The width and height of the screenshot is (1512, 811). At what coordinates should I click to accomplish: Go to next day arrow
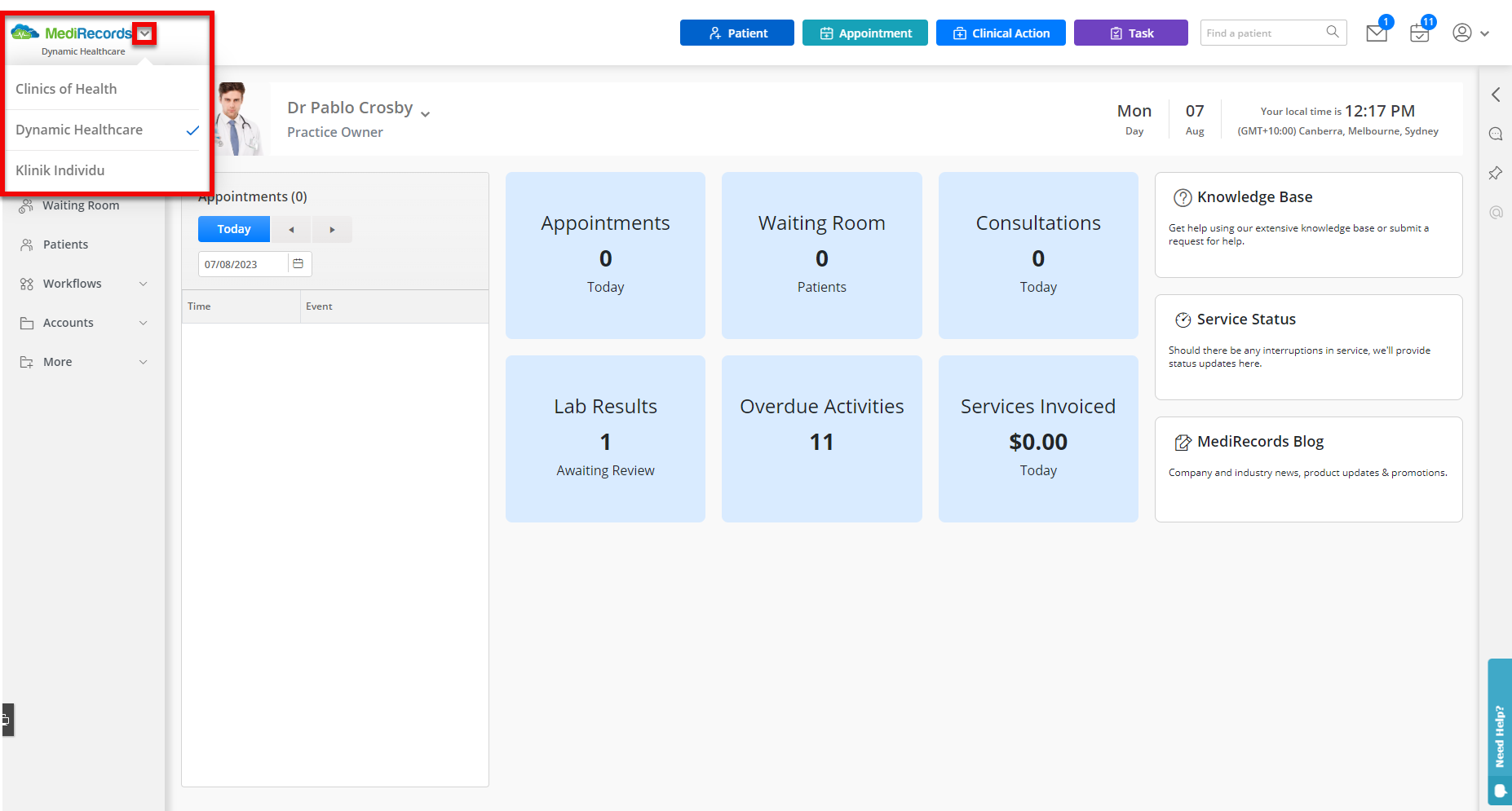[332, 230]
